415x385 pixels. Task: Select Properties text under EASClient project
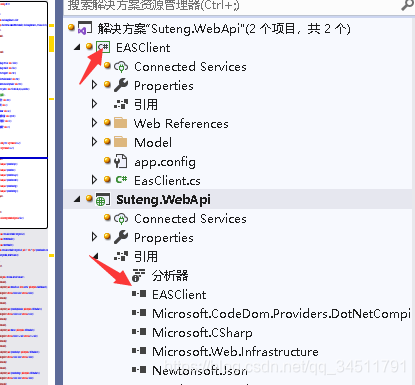tap(164, 86)
